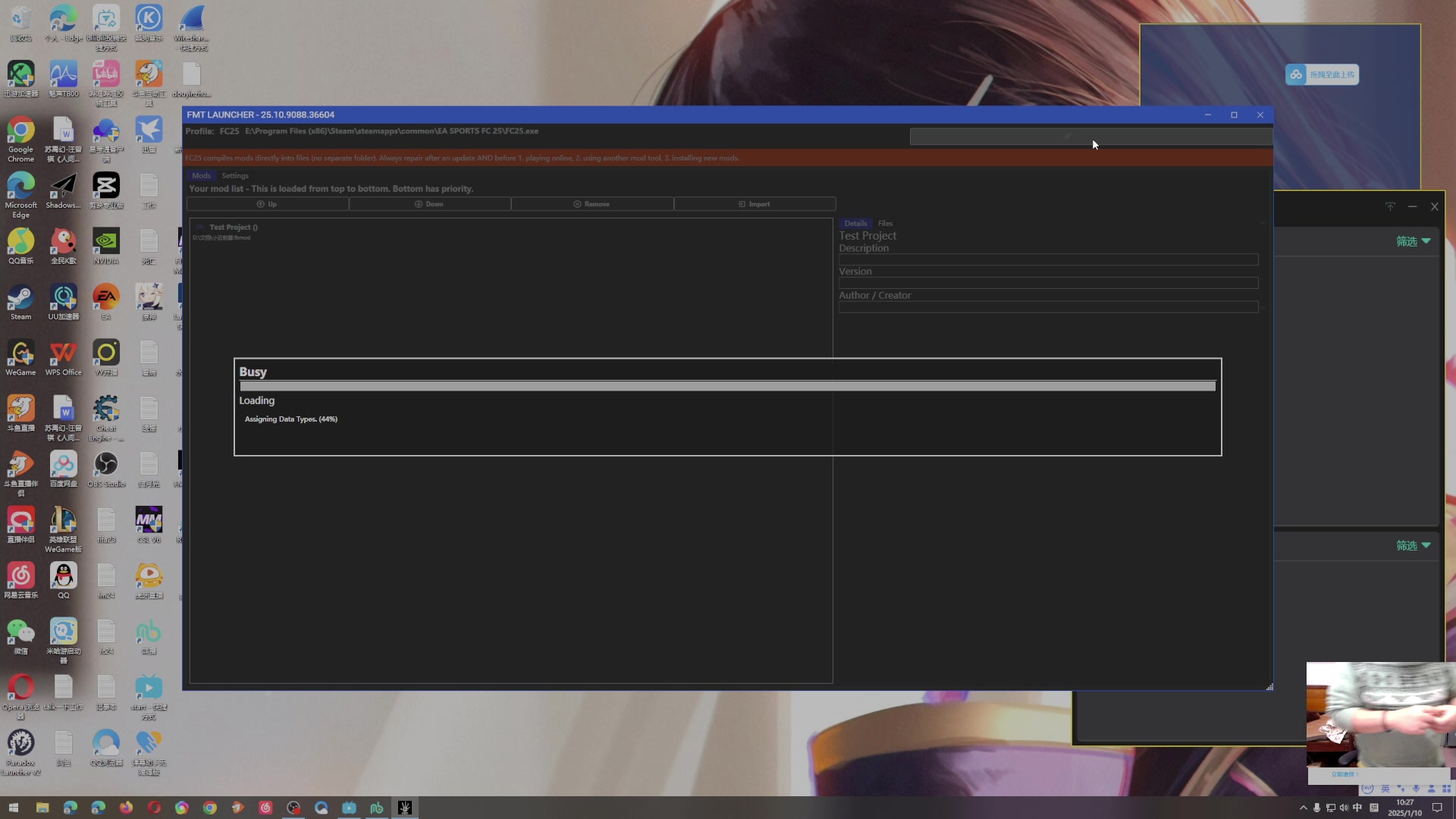
Task: Open the 剪映专业版 desktop shortcut
Action: [x=106, y=190]
